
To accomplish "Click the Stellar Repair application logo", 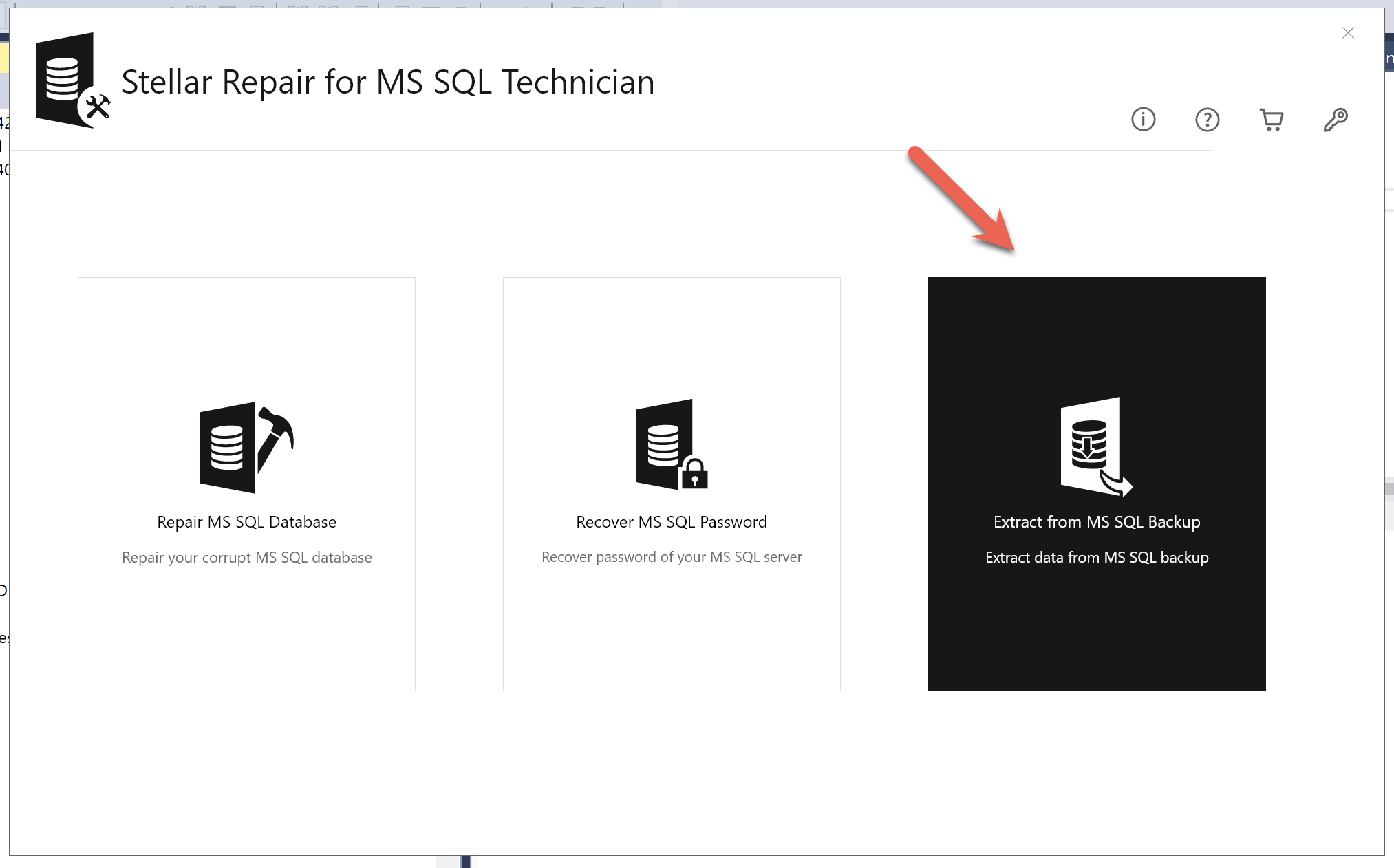I will tap(73, 80).
